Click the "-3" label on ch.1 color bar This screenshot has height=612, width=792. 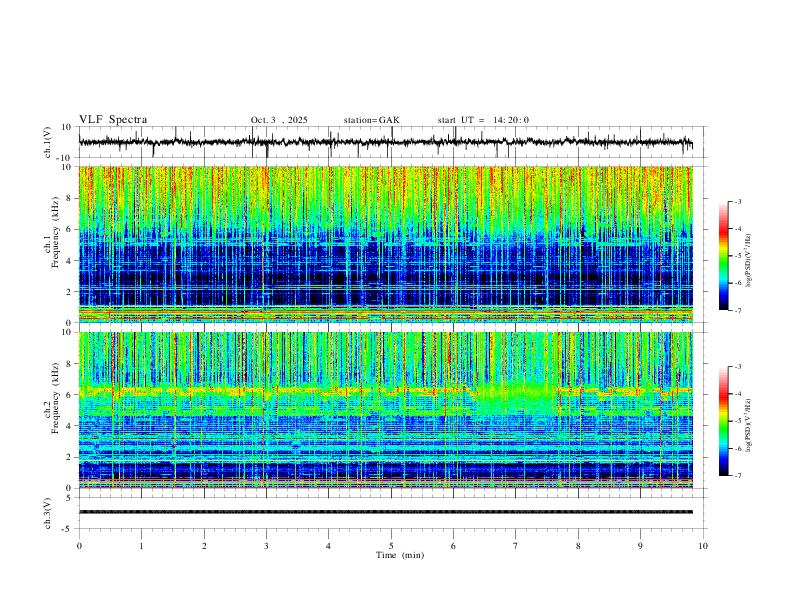coord(737,201)
